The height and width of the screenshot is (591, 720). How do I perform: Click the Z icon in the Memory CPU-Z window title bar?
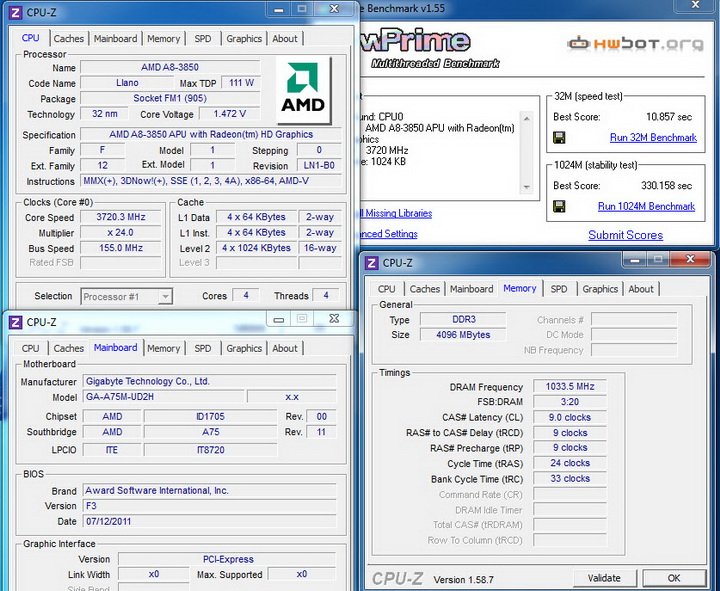[x=371, y=263]
